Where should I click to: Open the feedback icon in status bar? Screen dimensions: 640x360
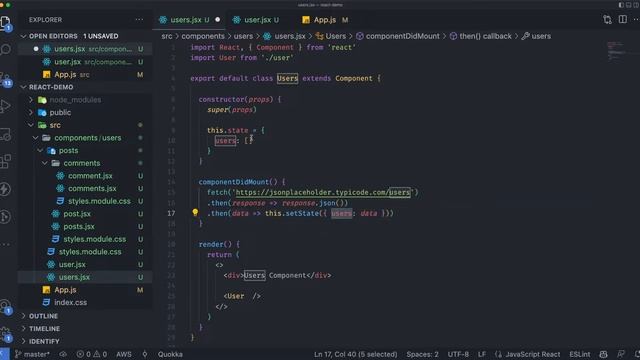tap(621, 354)
